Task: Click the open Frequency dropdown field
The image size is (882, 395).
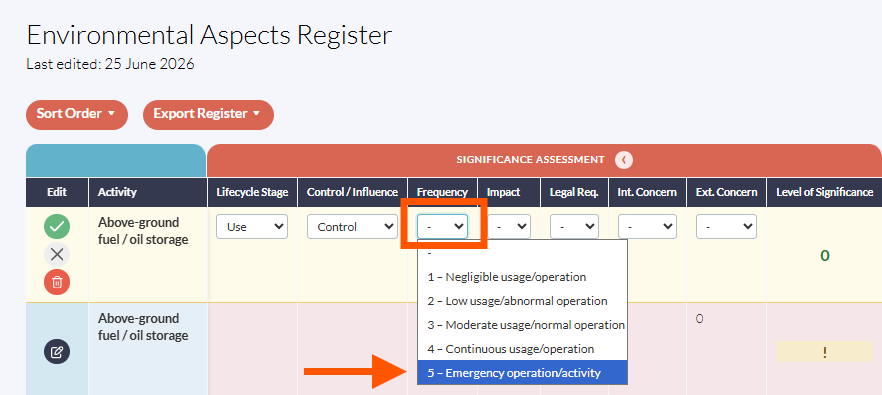Action: pyautogui.click(x=442, y=227)
